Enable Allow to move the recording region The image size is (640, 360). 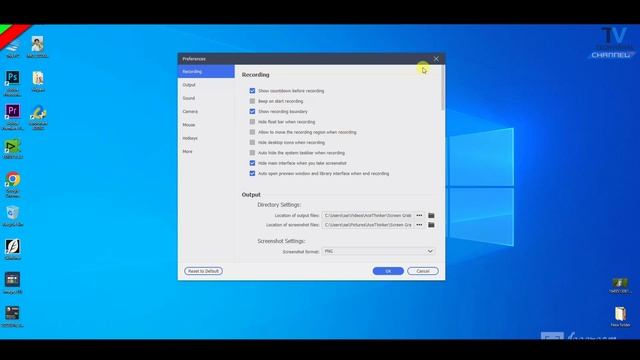pyautogui.click(x=252, y=132)
